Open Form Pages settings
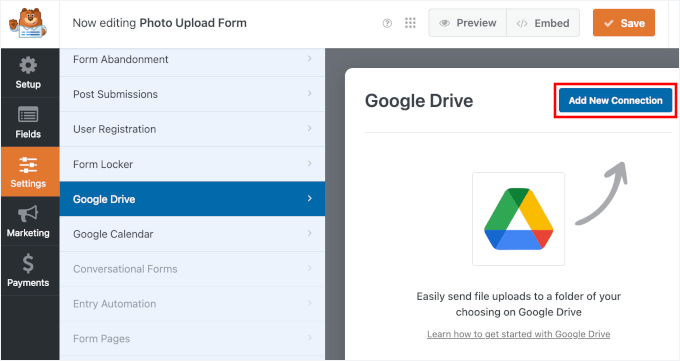The height and width of the screenshot is (361, 680). coord(192,338)
